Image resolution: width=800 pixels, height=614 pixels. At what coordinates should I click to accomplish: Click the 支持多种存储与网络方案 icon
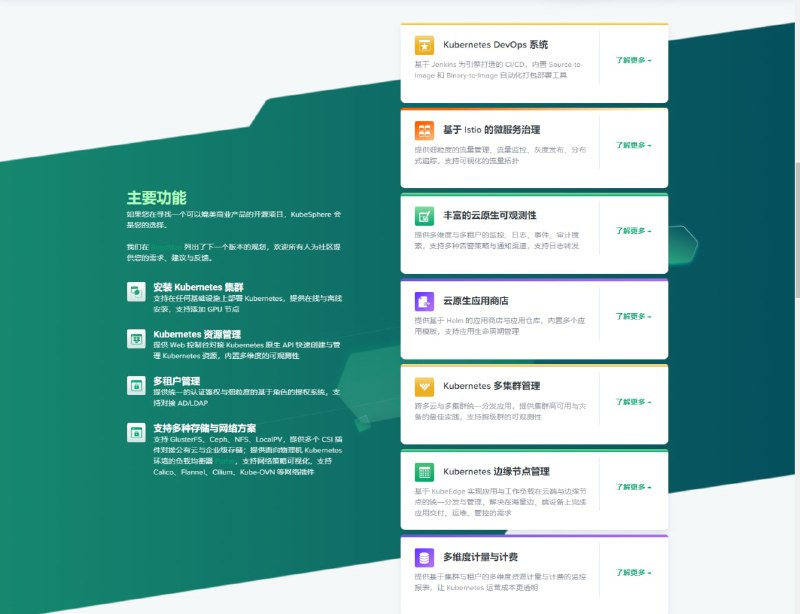pyautogui.click(x=136, y=432)
